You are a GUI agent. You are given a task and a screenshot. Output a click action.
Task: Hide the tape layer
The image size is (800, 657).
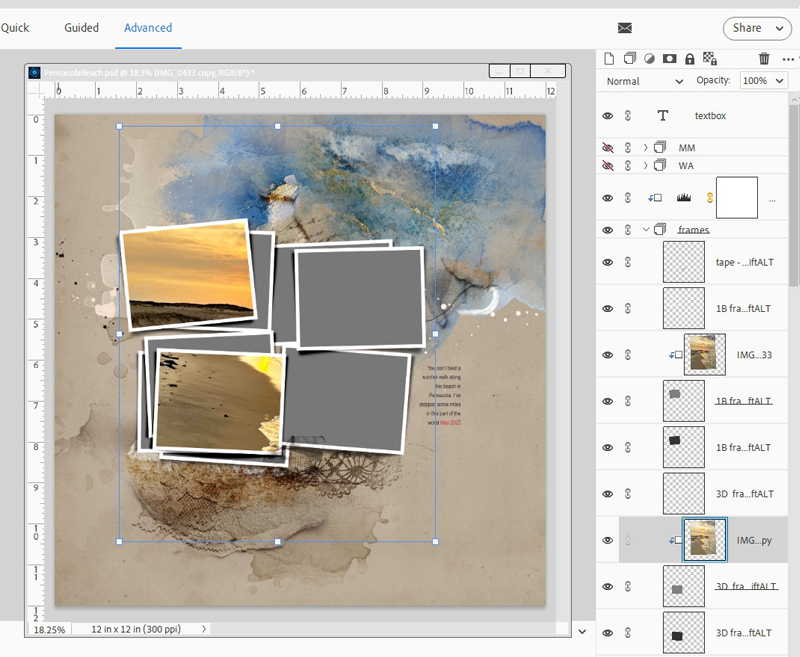(x=608, y=262)
